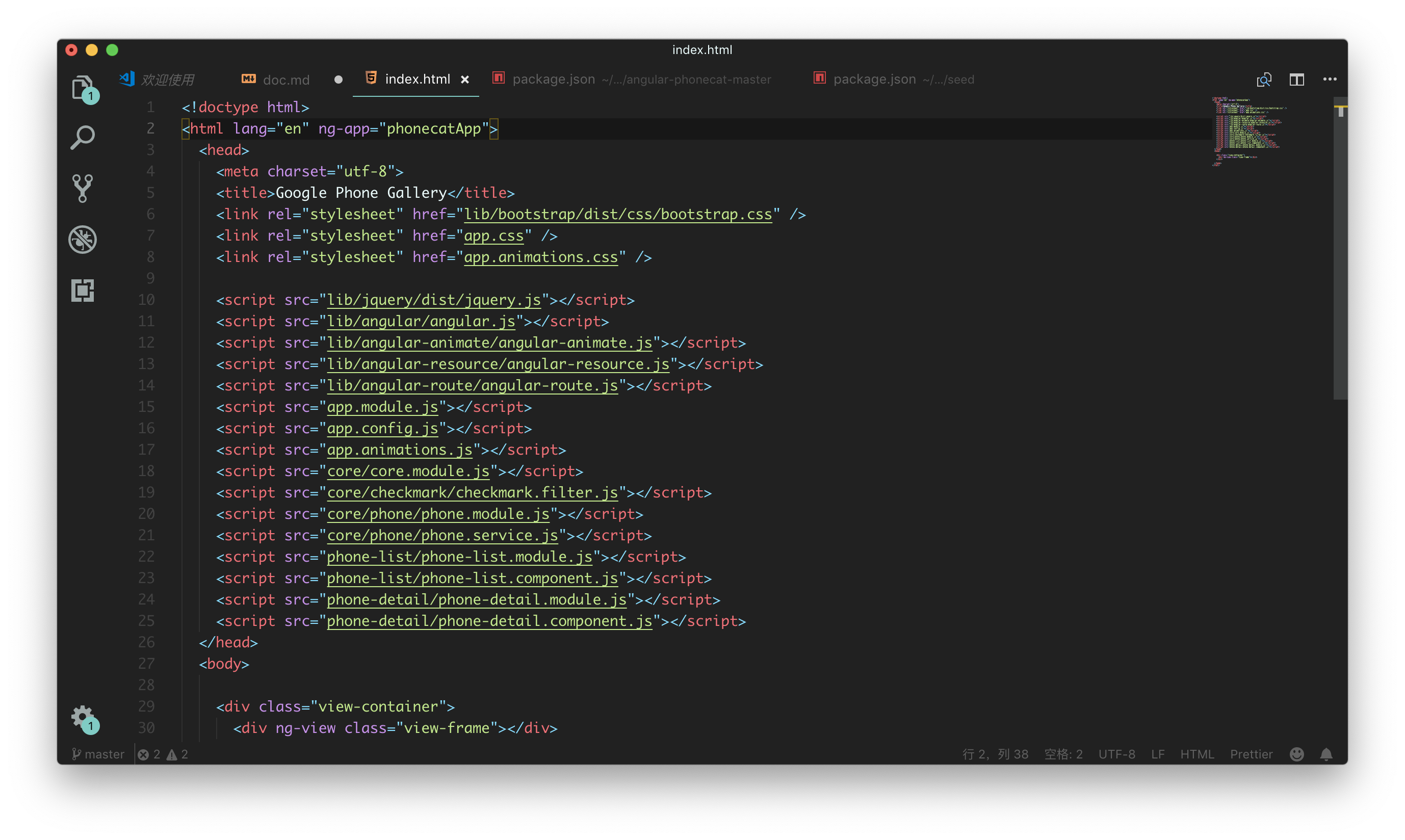Click line number 9 in gutter
This screenshot has height=840, width=1405.
(150, 278)
